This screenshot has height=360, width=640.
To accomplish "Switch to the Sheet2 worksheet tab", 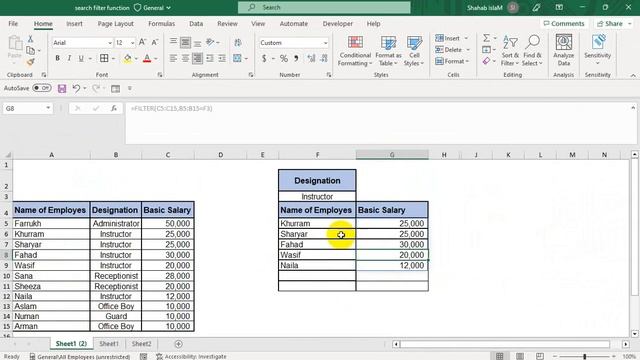I will point(141,344).
